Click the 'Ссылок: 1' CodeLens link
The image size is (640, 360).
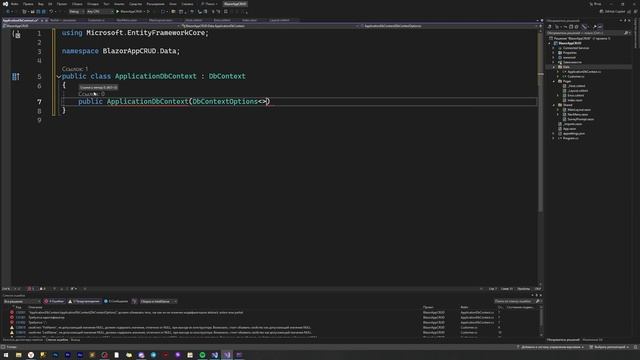click(x=75, y=69)
